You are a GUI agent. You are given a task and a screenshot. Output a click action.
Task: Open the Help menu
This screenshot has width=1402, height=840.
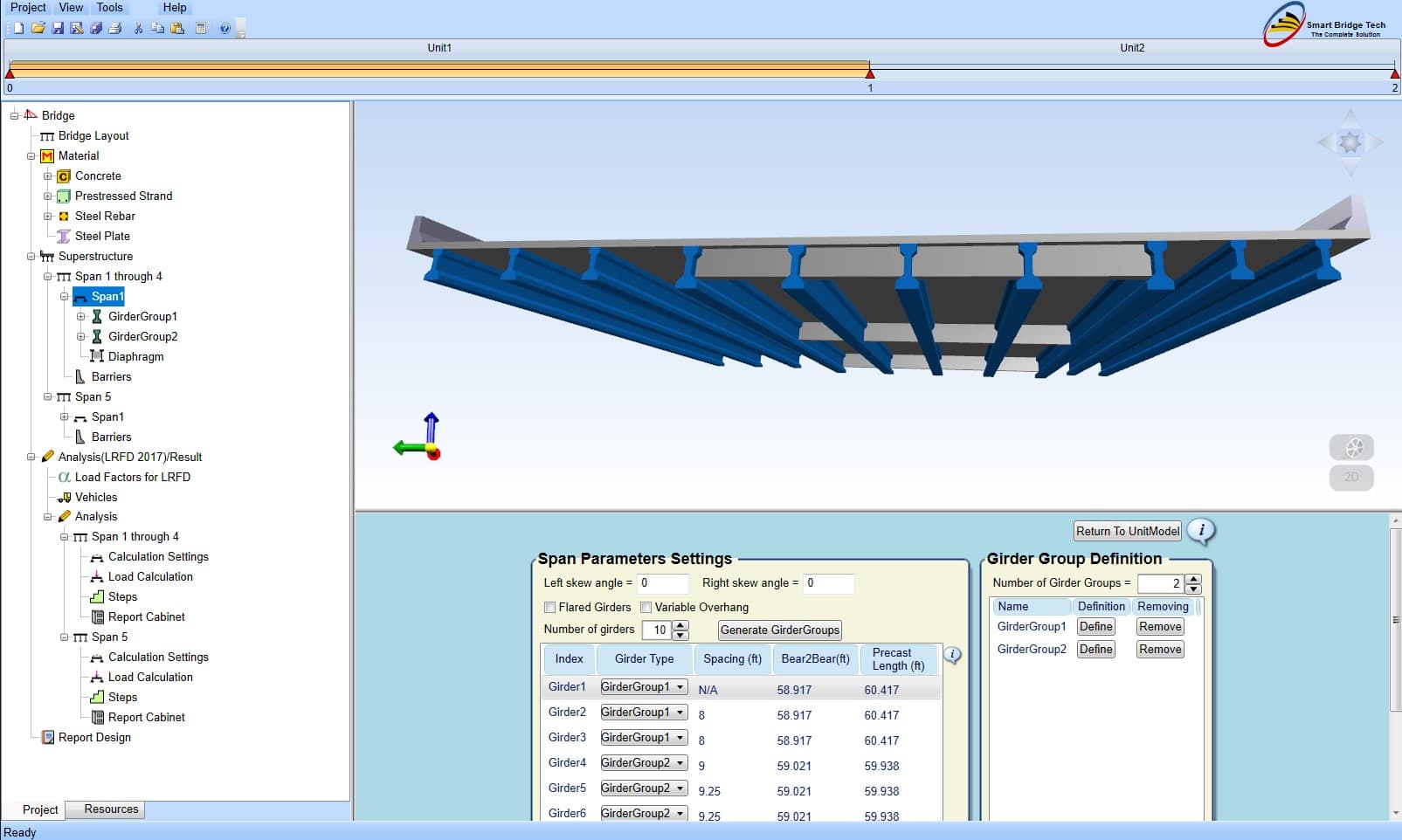point(175,8)
